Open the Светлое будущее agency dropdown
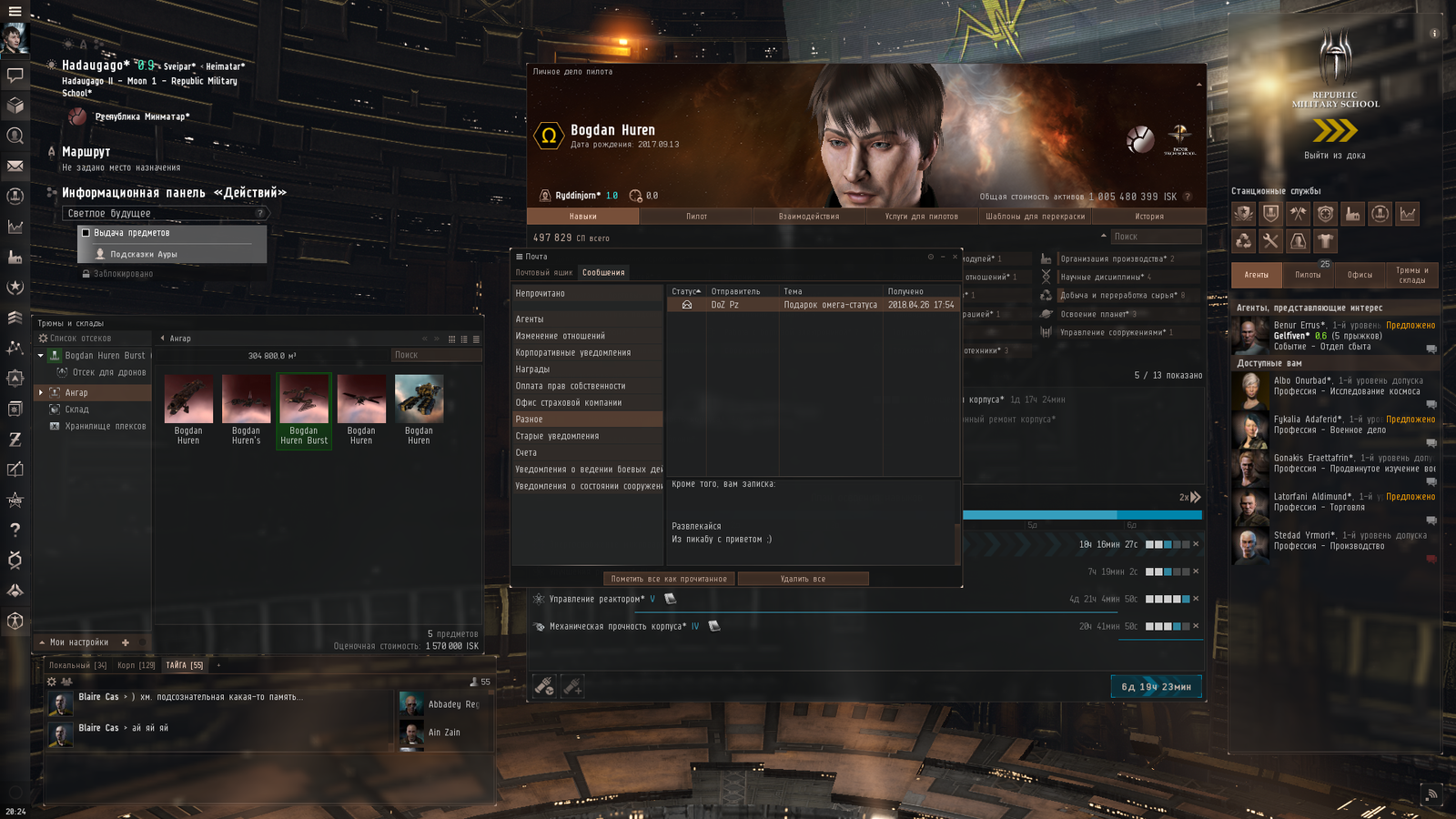The width and height of the screenshot is (1456, 819). coord(166,213)
